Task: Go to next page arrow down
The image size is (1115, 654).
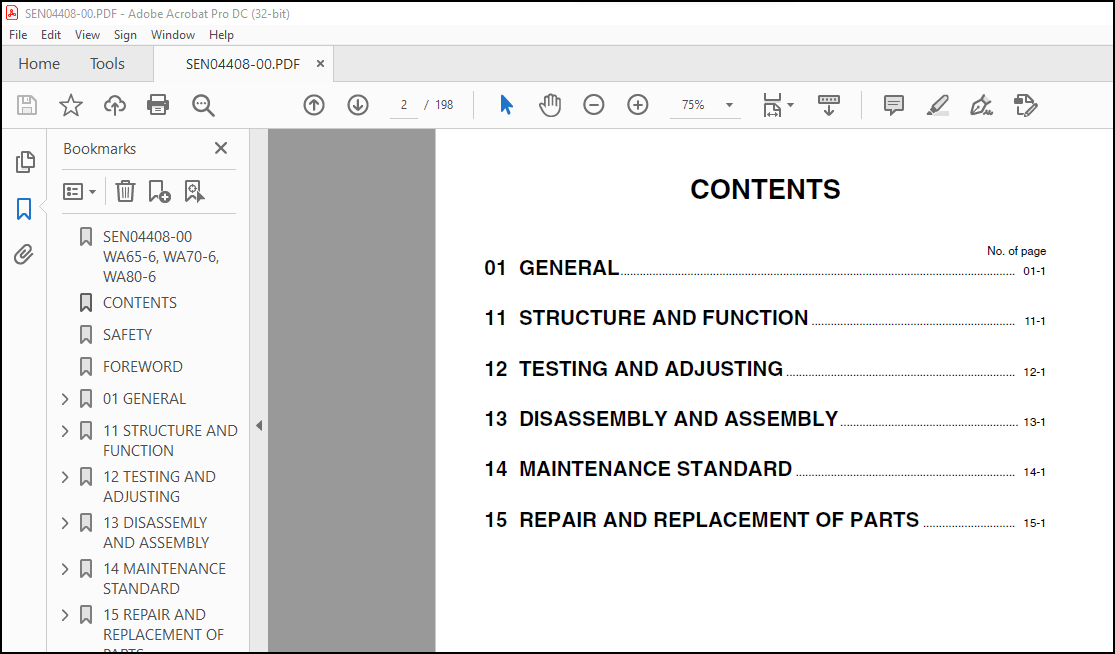Action: click(x=358, y=105)
